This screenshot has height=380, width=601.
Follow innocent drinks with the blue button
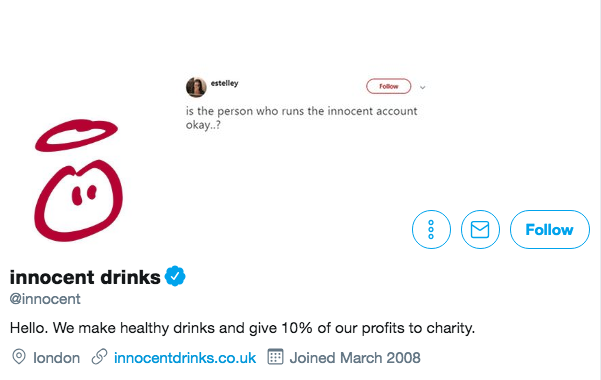point(550,229)
